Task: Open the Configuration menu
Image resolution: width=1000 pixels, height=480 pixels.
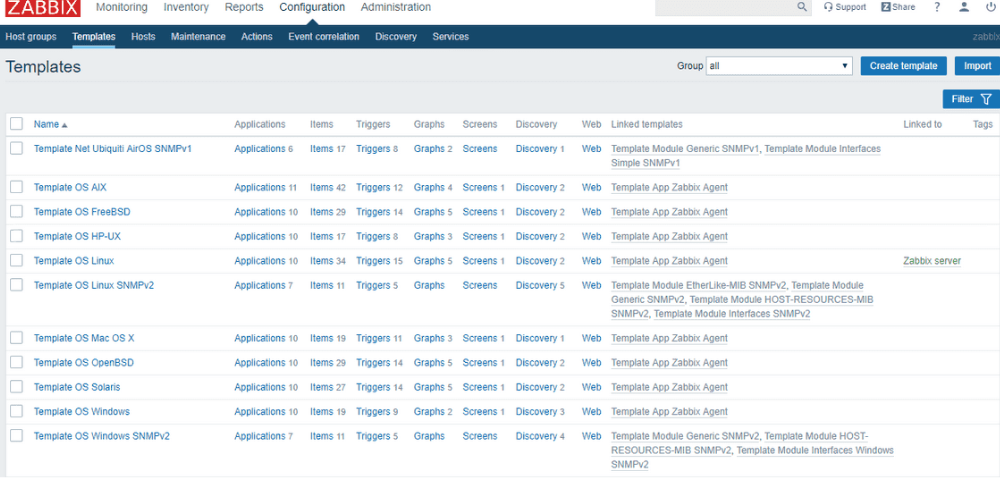Action: coord(312,7)
